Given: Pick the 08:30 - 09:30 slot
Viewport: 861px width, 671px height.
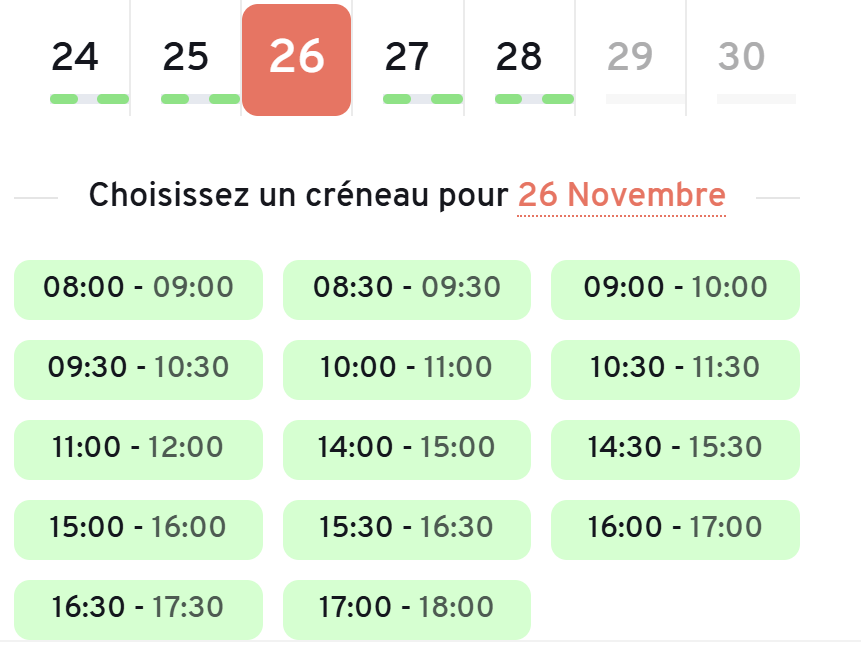Looking at the screenshot, I should coord(407,289).
